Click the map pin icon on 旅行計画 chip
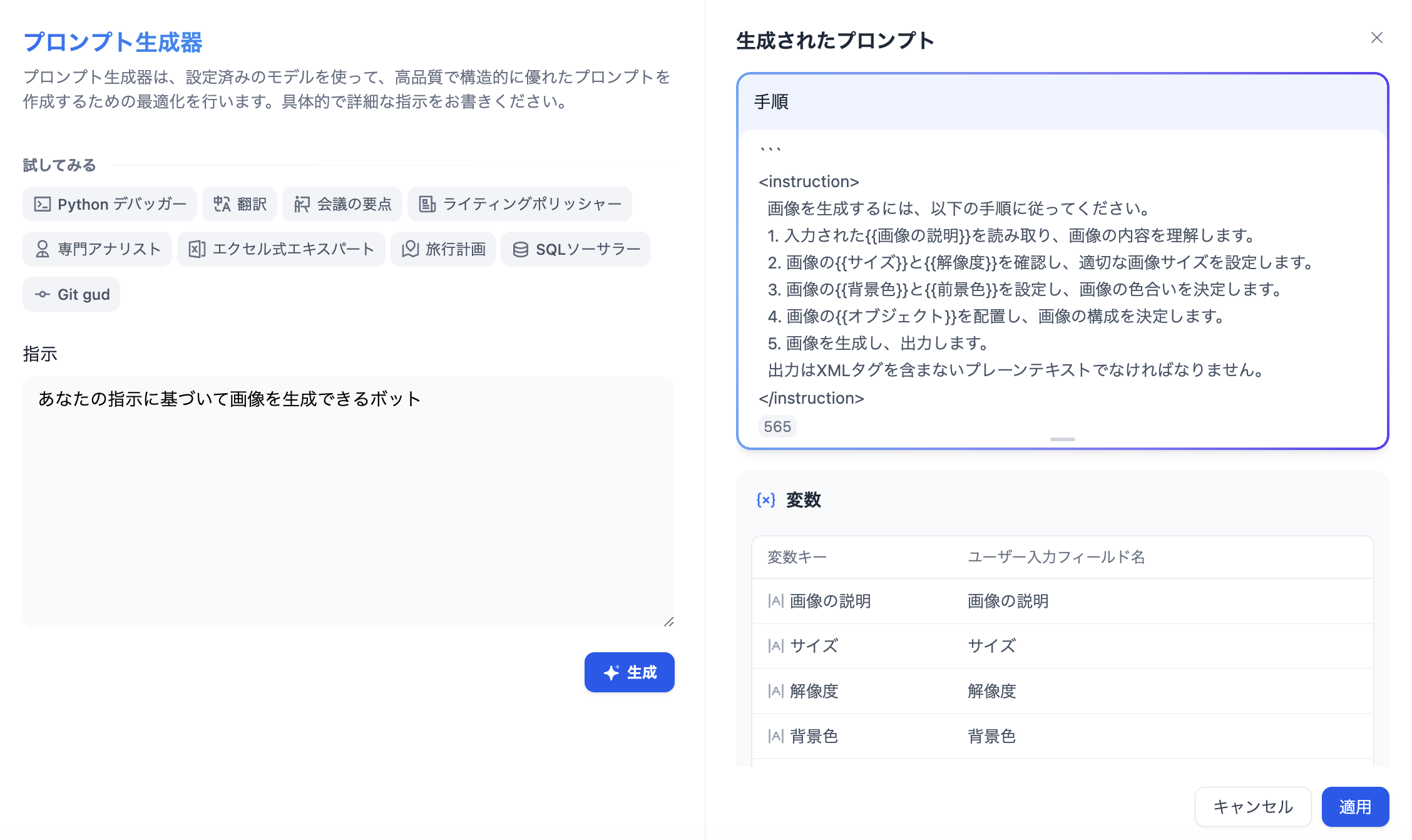 [410, 249]
